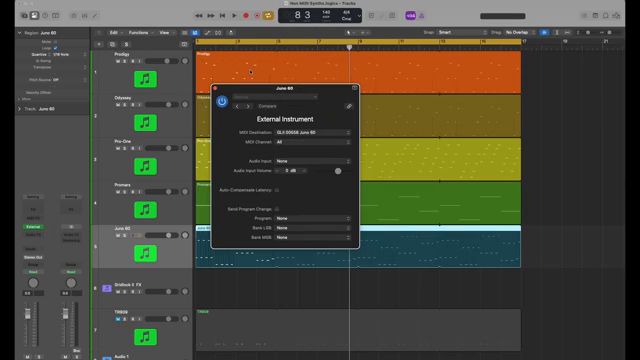Toggle the Inspector button in the control bar
640x360 pixels.
(x=35, y=16)
